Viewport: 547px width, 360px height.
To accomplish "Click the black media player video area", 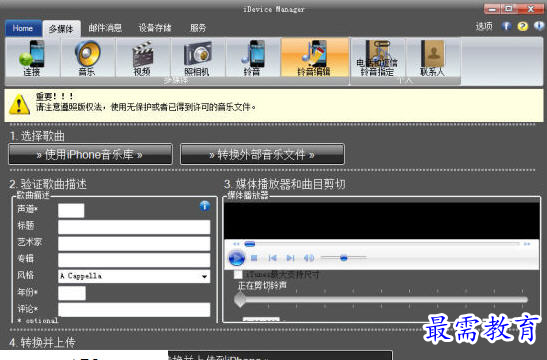I will [x=382, y=220].
